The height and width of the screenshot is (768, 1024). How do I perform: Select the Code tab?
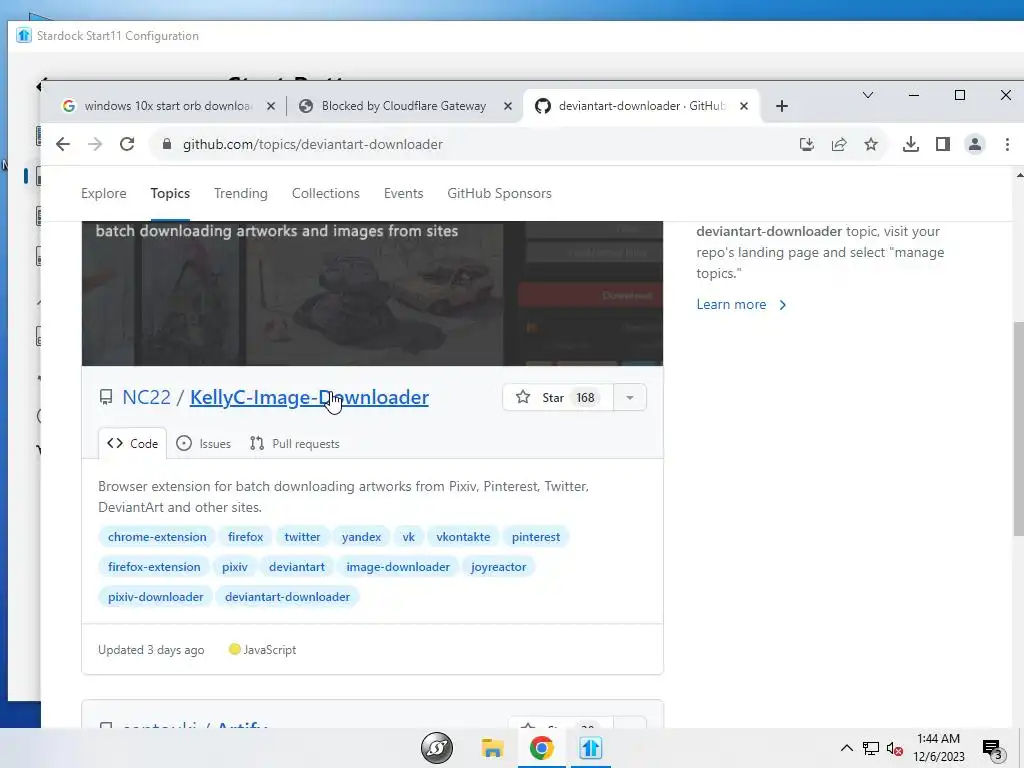(x=133, y=443)
